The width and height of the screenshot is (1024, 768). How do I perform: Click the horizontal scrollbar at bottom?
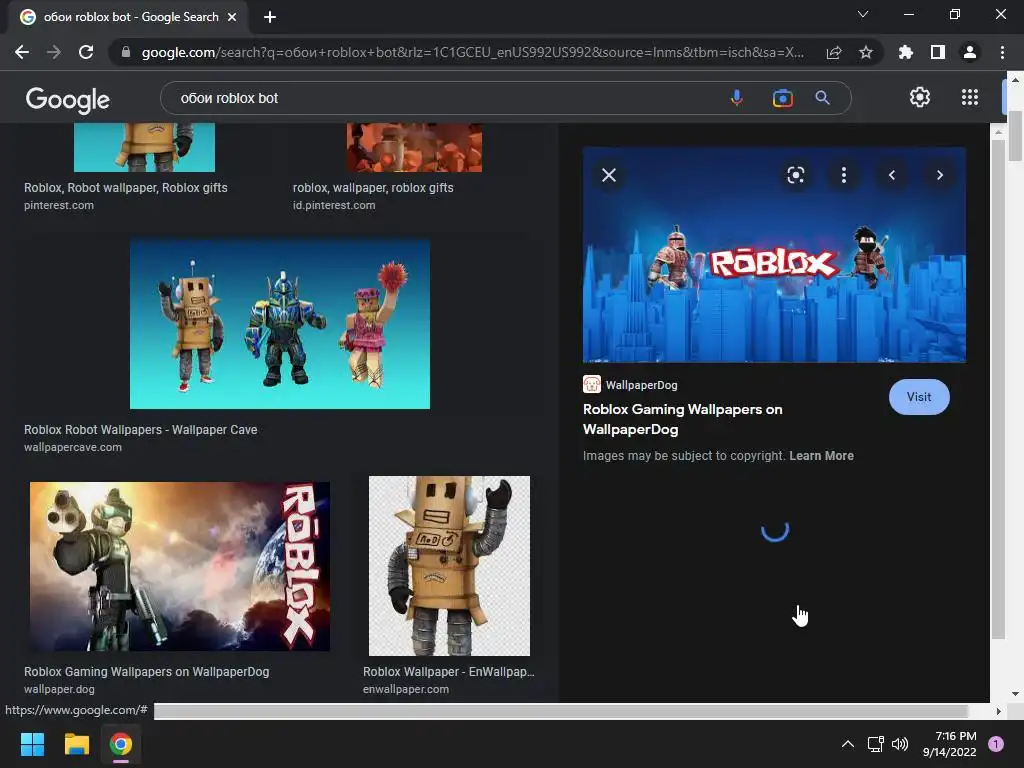560,711
